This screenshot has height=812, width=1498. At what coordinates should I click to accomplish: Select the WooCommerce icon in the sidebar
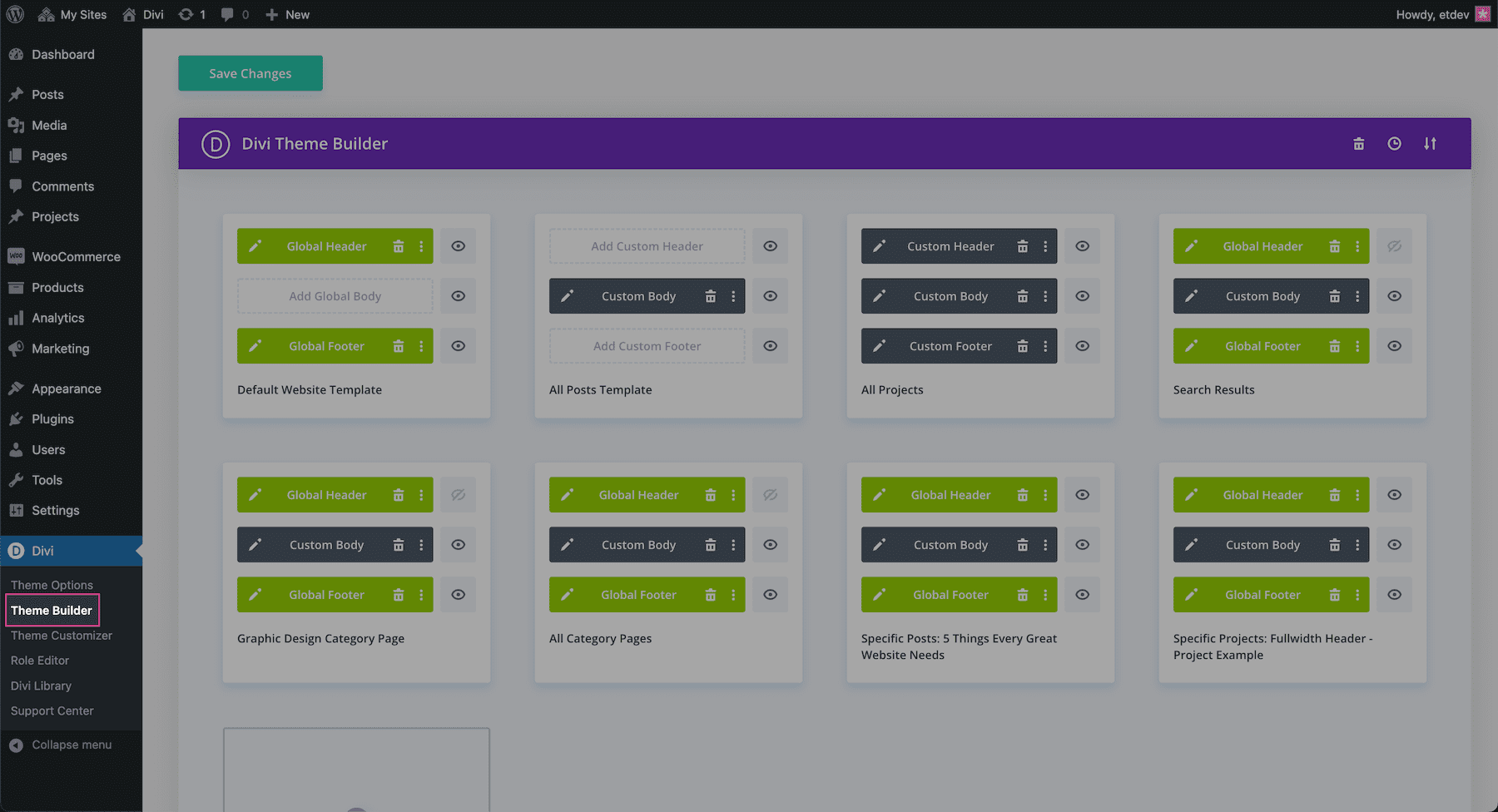click(x=17, y=256)
